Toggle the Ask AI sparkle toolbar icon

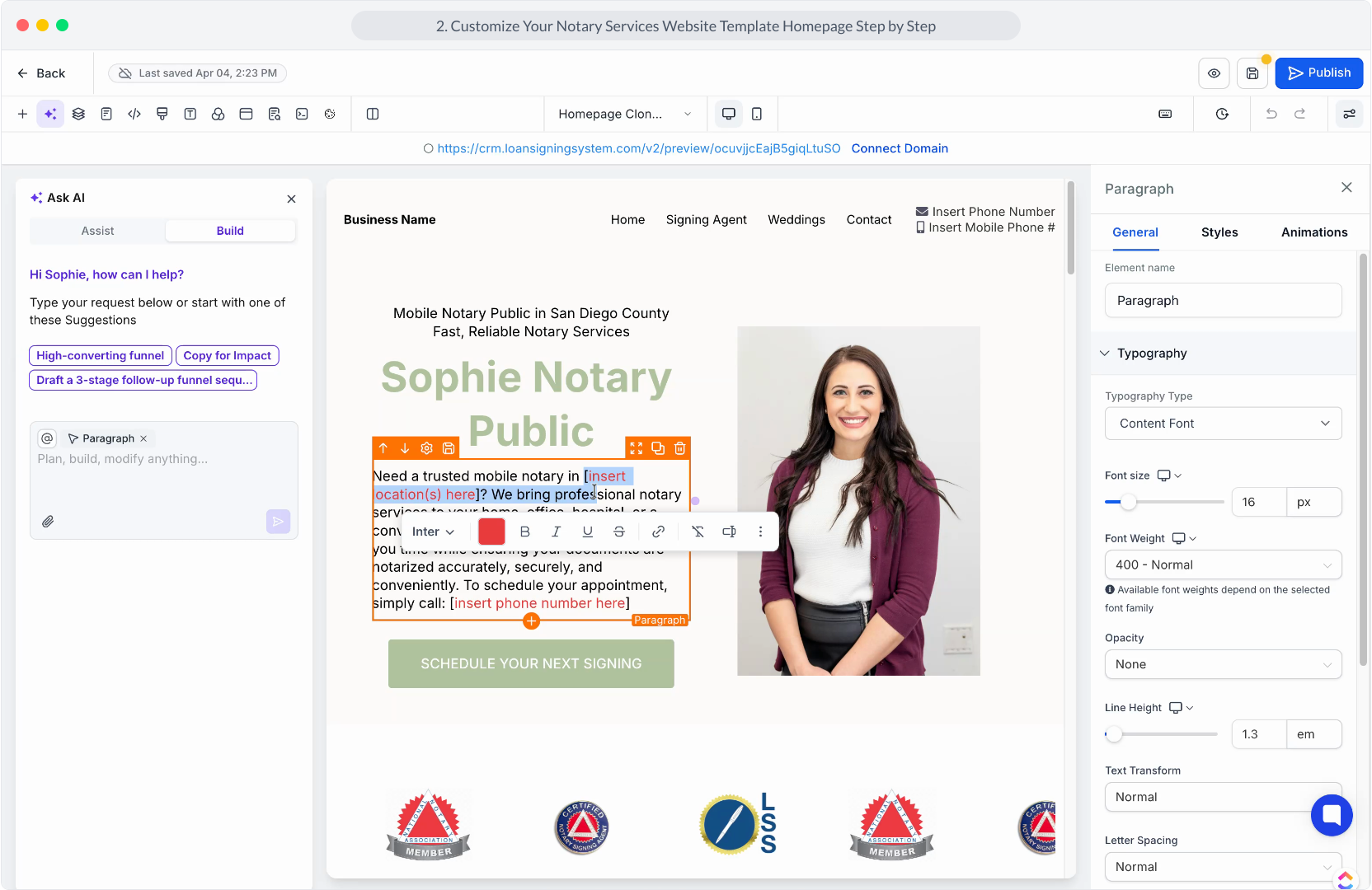[50, 114]
